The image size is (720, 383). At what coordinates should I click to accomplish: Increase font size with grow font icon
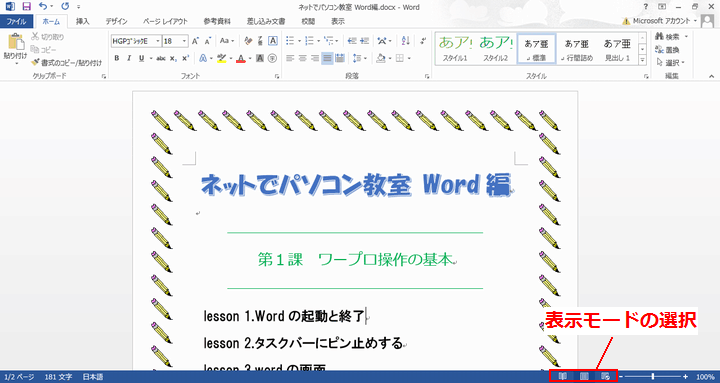pos(195,41)
